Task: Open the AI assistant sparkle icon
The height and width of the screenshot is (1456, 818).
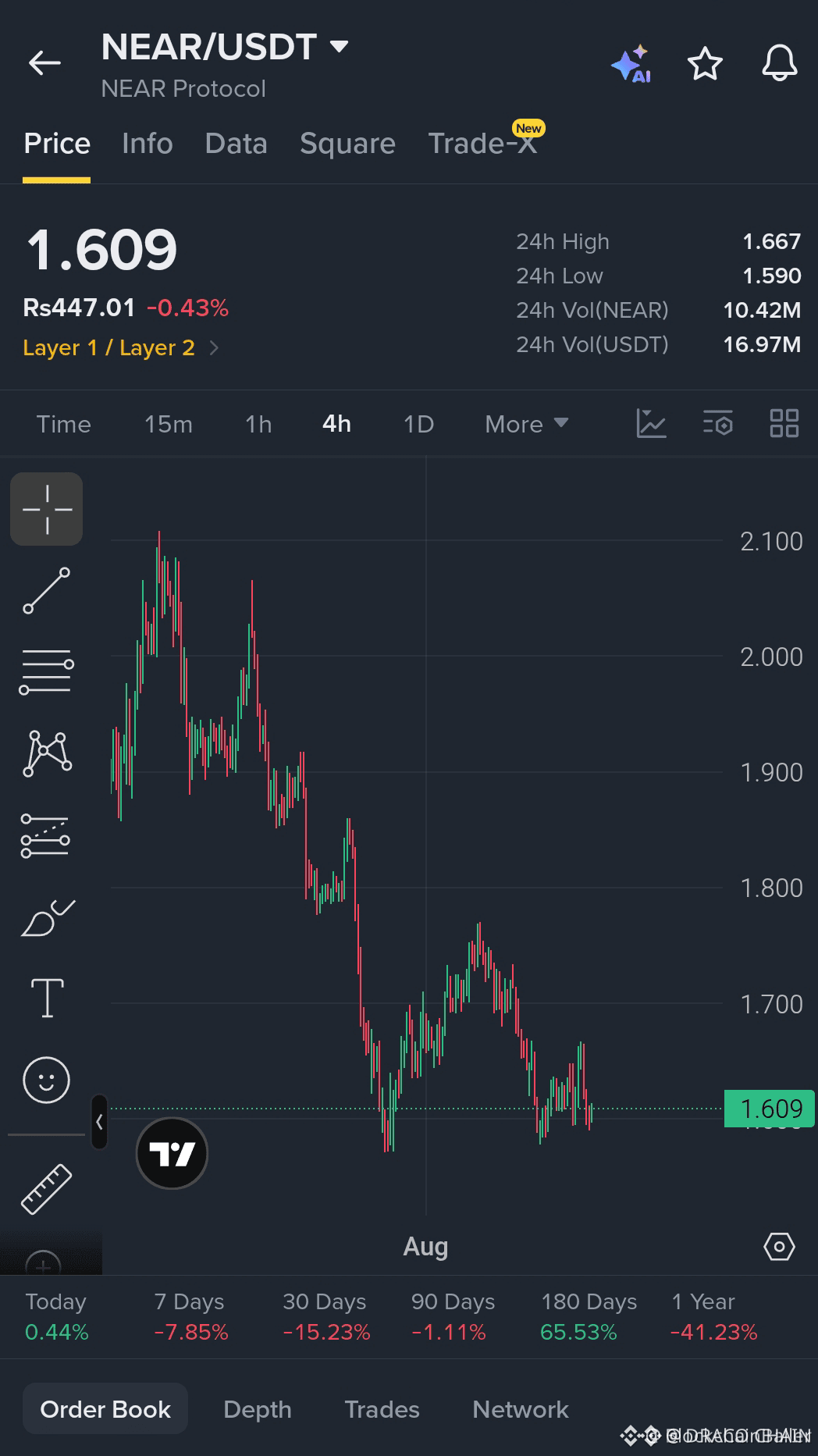Action: click(x=631, y=63)
